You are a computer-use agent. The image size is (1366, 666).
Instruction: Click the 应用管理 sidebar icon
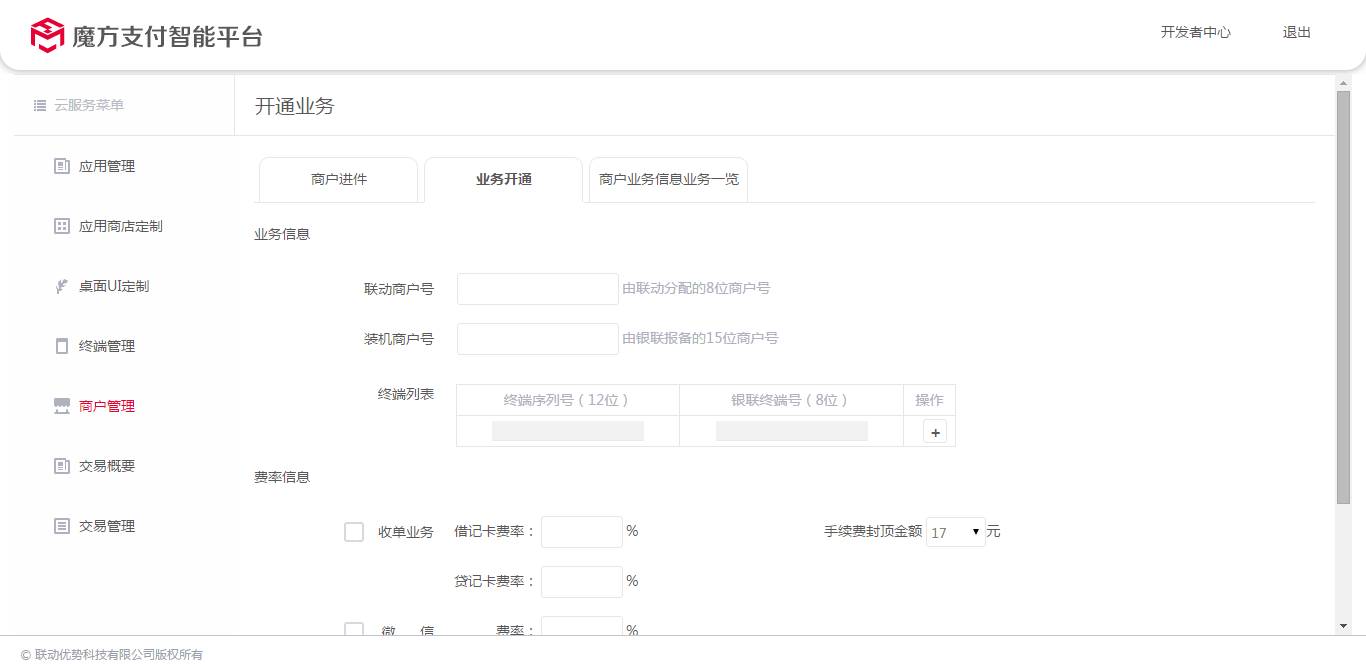tap(62, 166)
